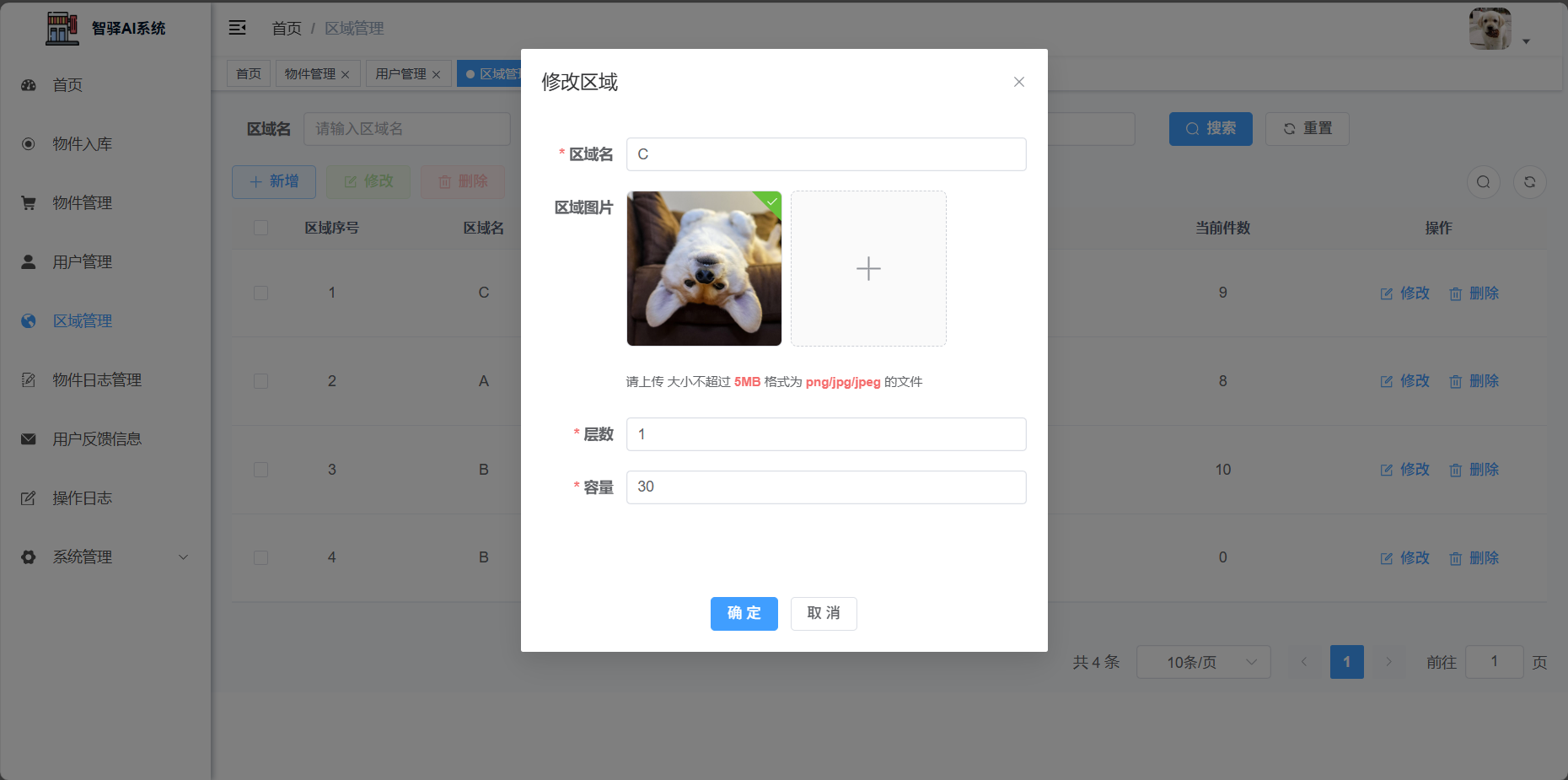Image resolution: width=1568 pixels, height=780 pixels.
Task: Toggle the sidebar collapse hamburger icon
Action: click(238, 28)
